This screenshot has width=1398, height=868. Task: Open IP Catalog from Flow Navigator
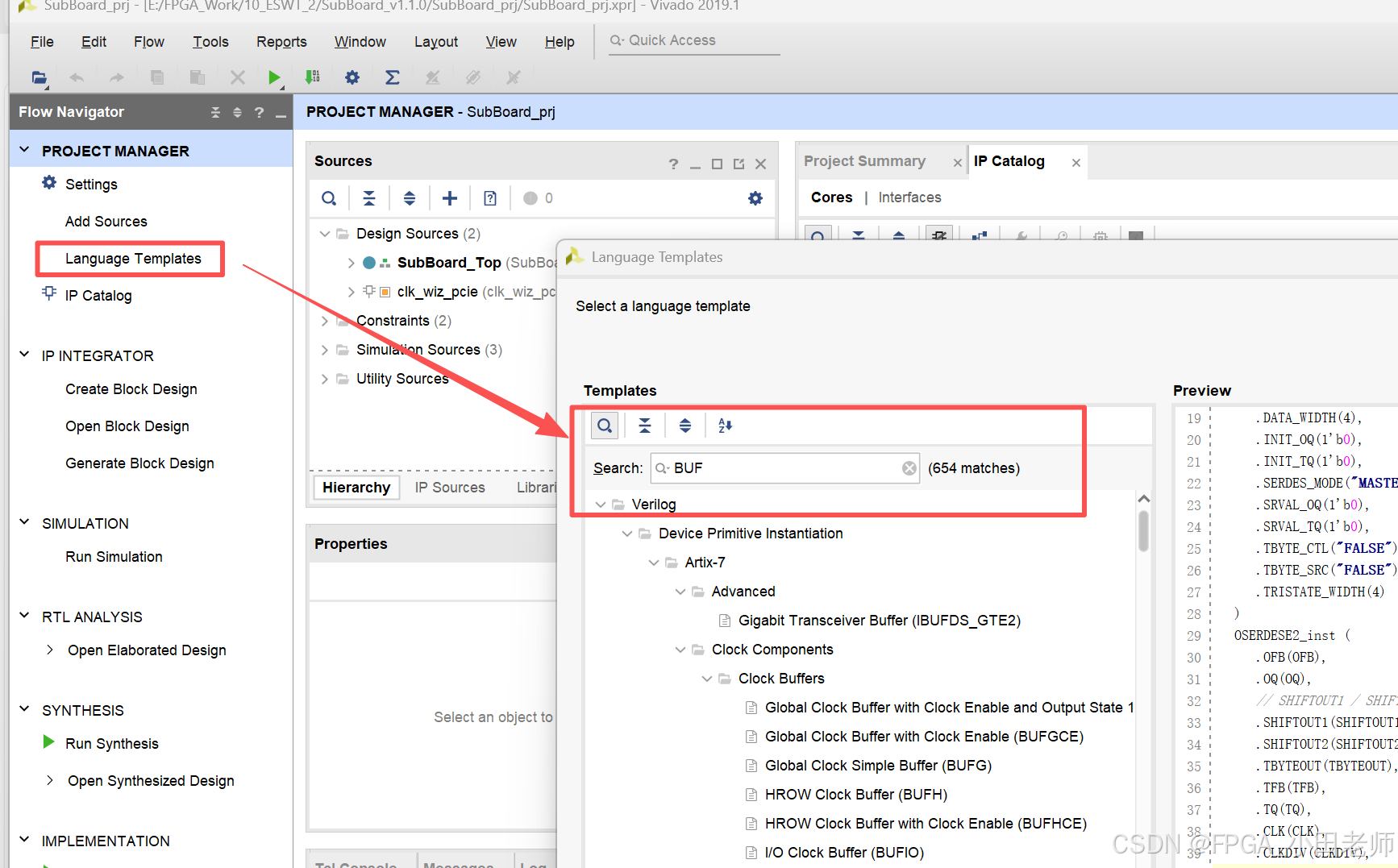98,296
